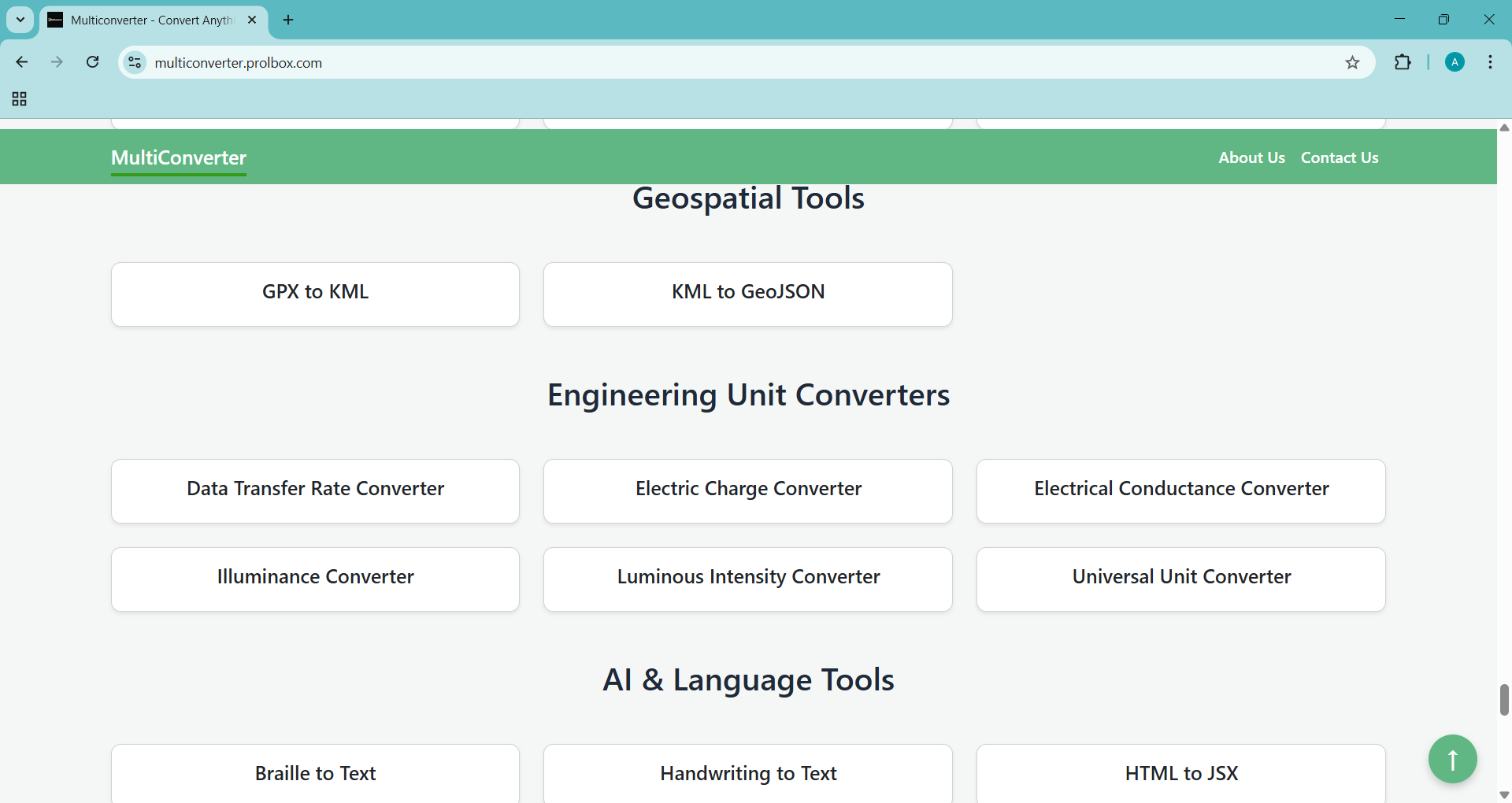Close the Multiconverter tab
Screen dimensions: 1512x803
click(x=252, y=20)
